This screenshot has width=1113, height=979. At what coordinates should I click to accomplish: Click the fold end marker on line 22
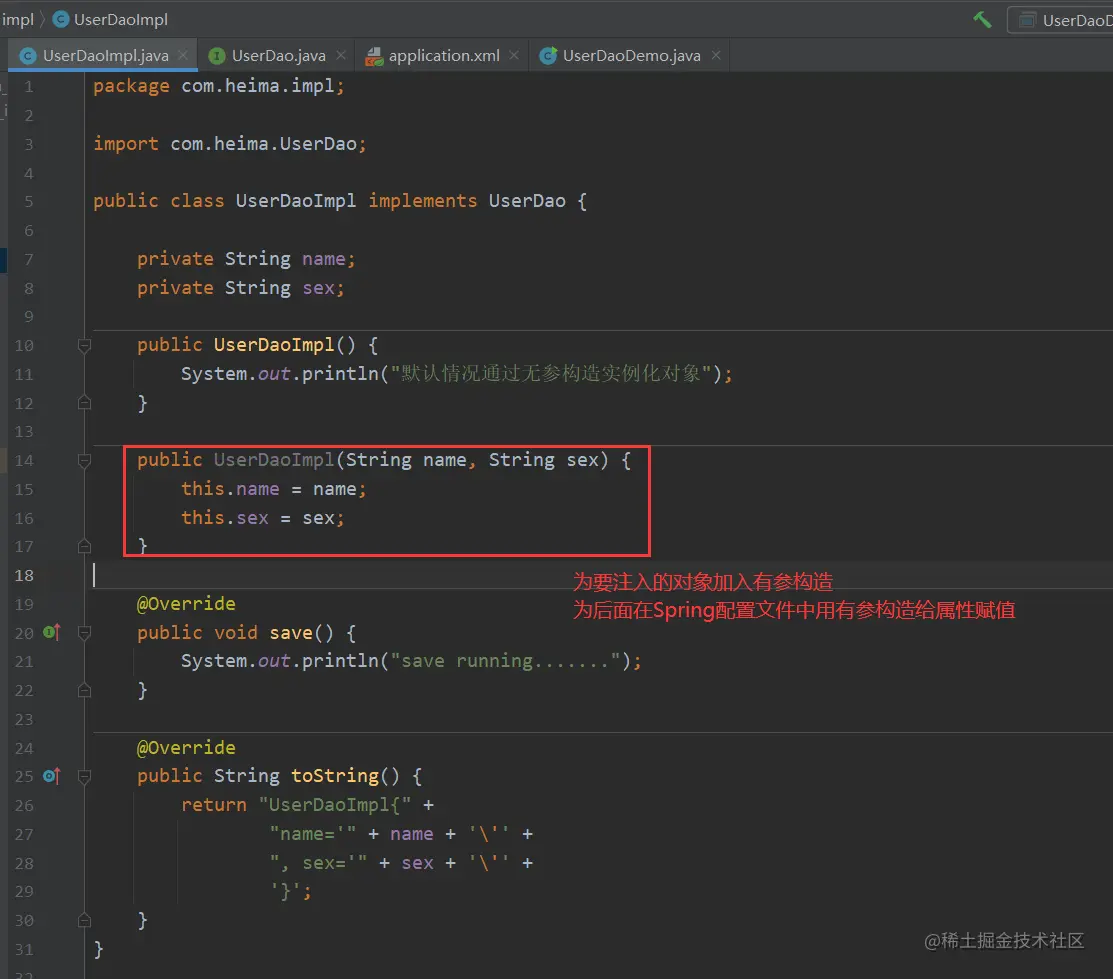84,690
